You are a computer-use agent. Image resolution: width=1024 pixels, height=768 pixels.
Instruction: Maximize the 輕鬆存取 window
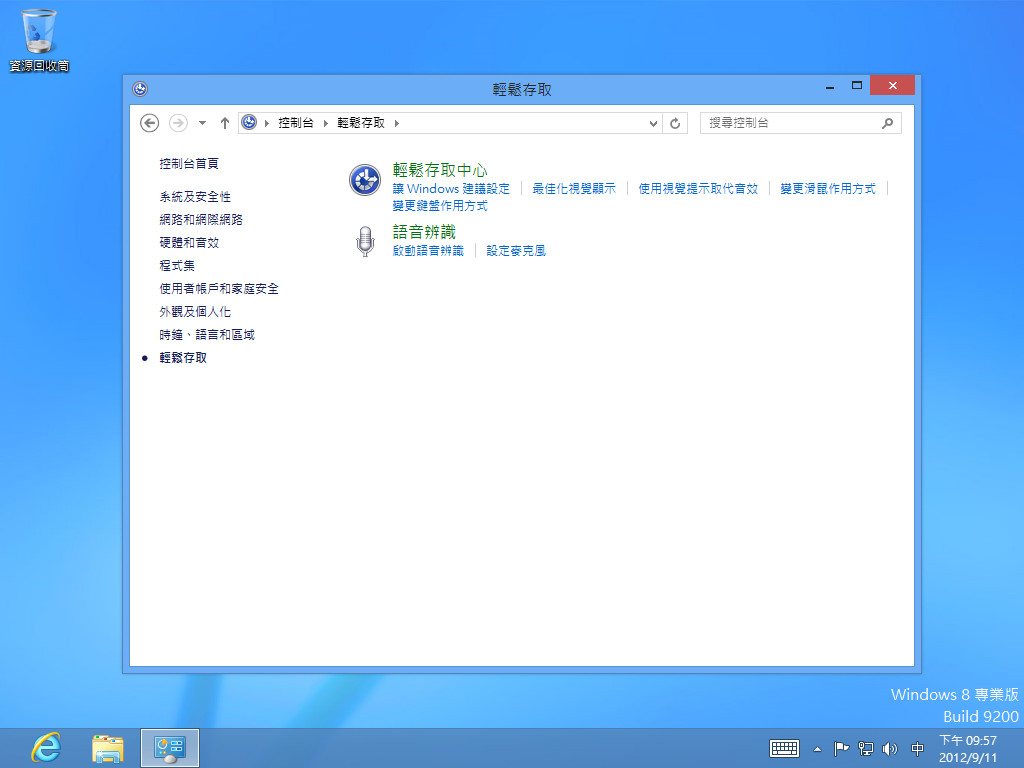click(856, 86)
